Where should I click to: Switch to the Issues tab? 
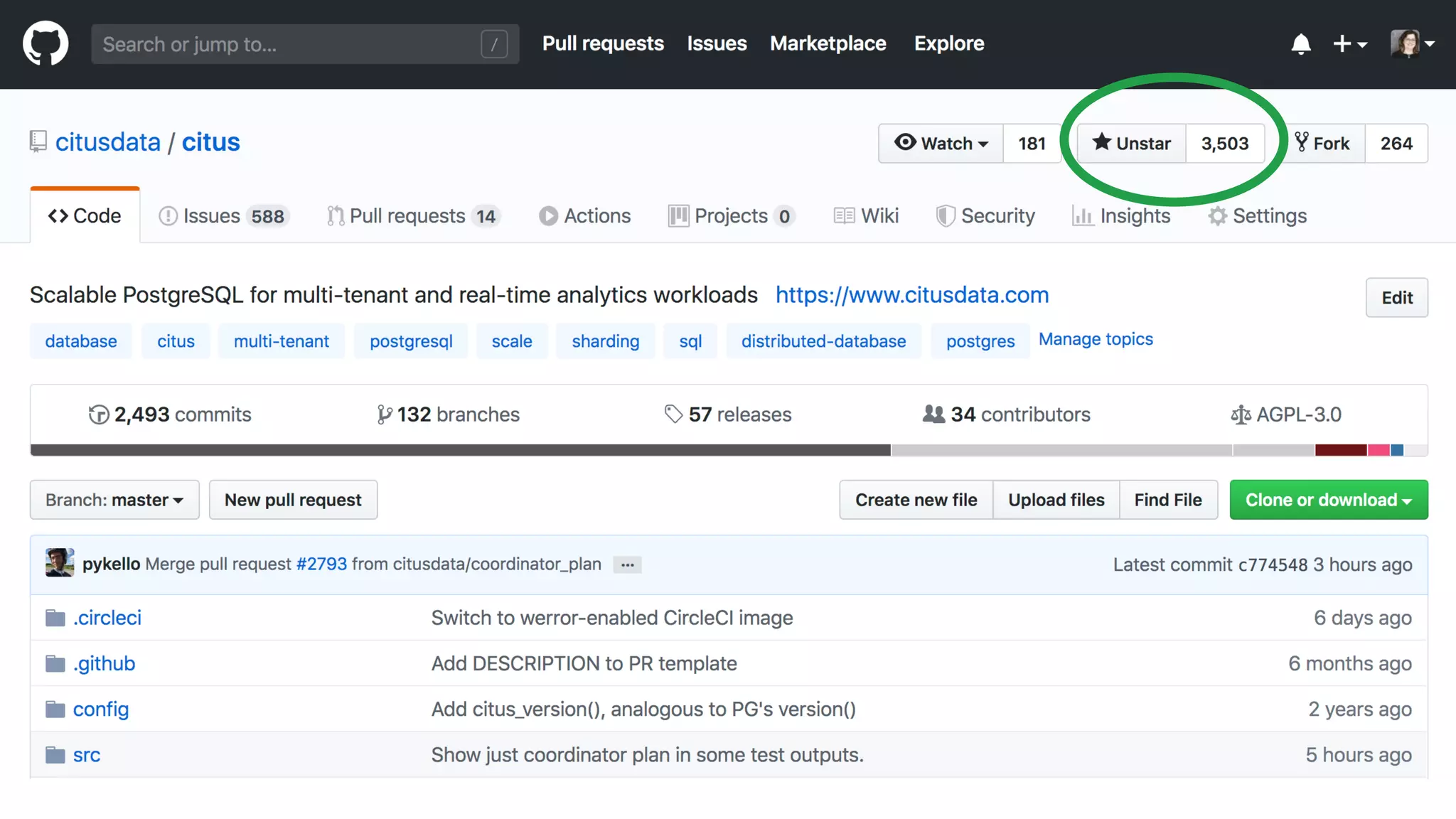point(222,216)
